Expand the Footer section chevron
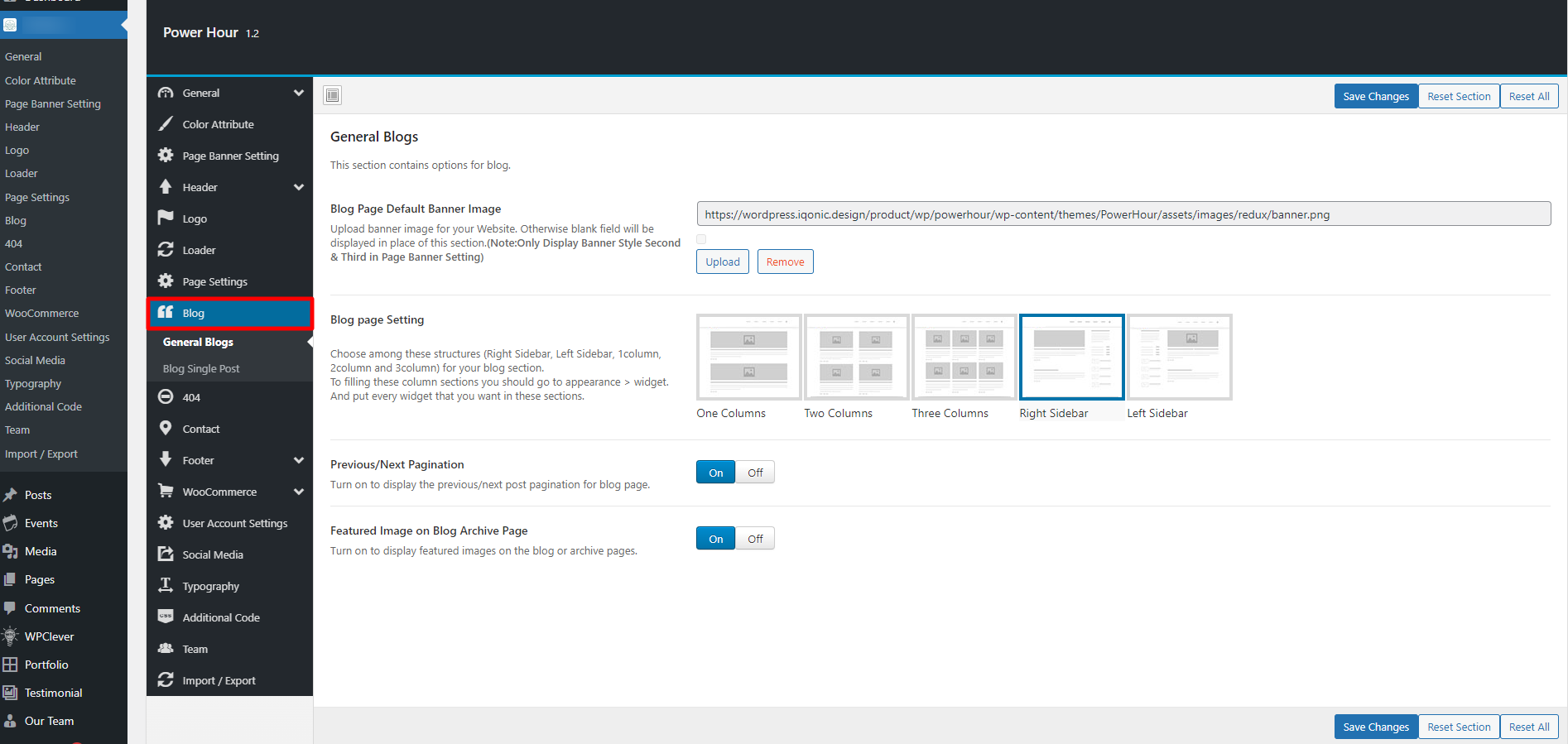Viewport: 1568px width, 744px height. tap(299, 460)
